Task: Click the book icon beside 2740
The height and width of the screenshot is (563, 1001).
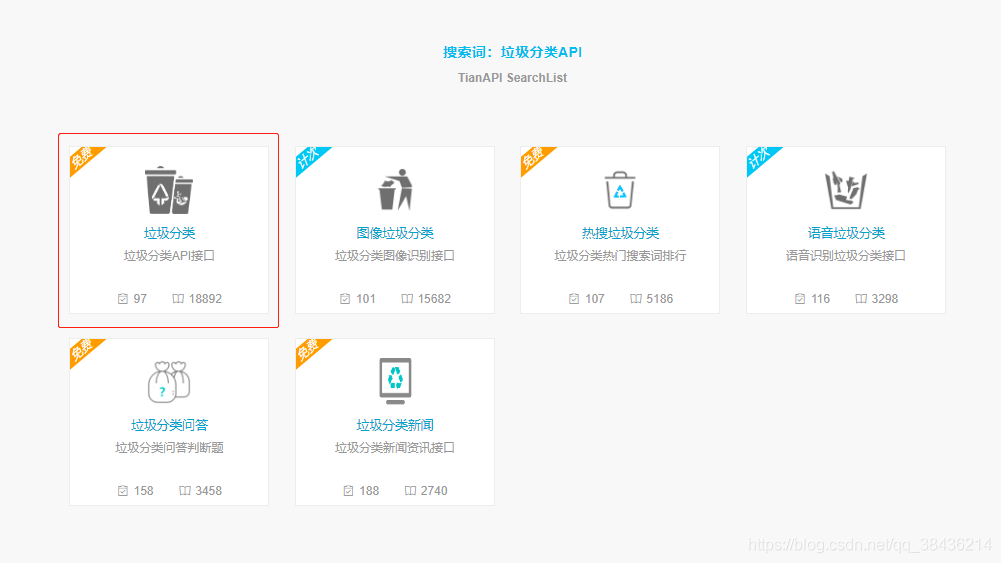Action: click(x=410, y=491)
